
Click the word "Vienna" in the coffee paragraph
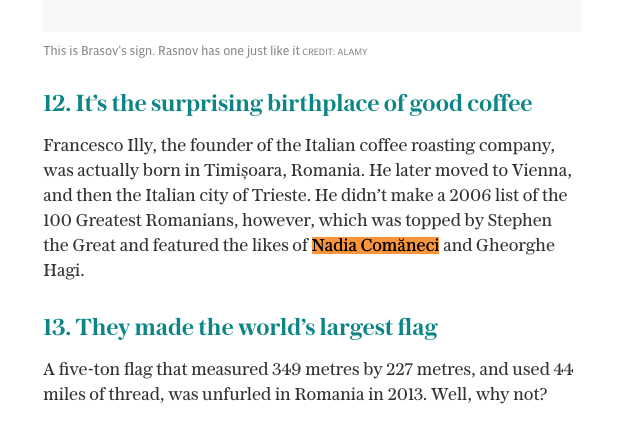pos(540,171)
